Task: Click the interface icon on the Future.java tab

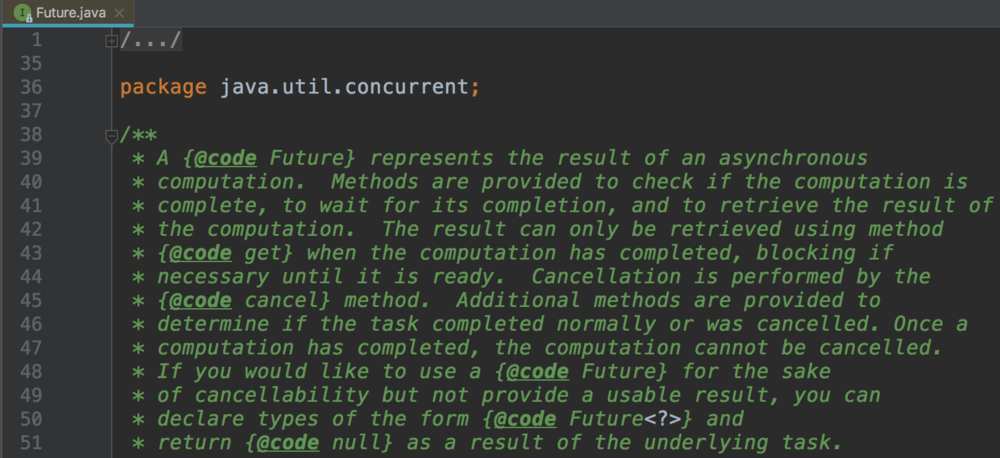Action: tap(21, 13)
